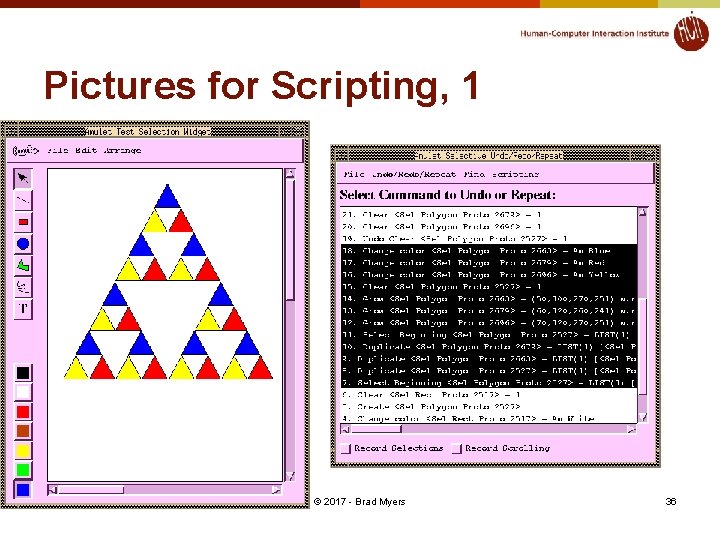This screenshot has width=720, height=540.
Task: Click left arrow of command list horizontal scrollbar
Action: pyautogui.click(x=345, y=429)
